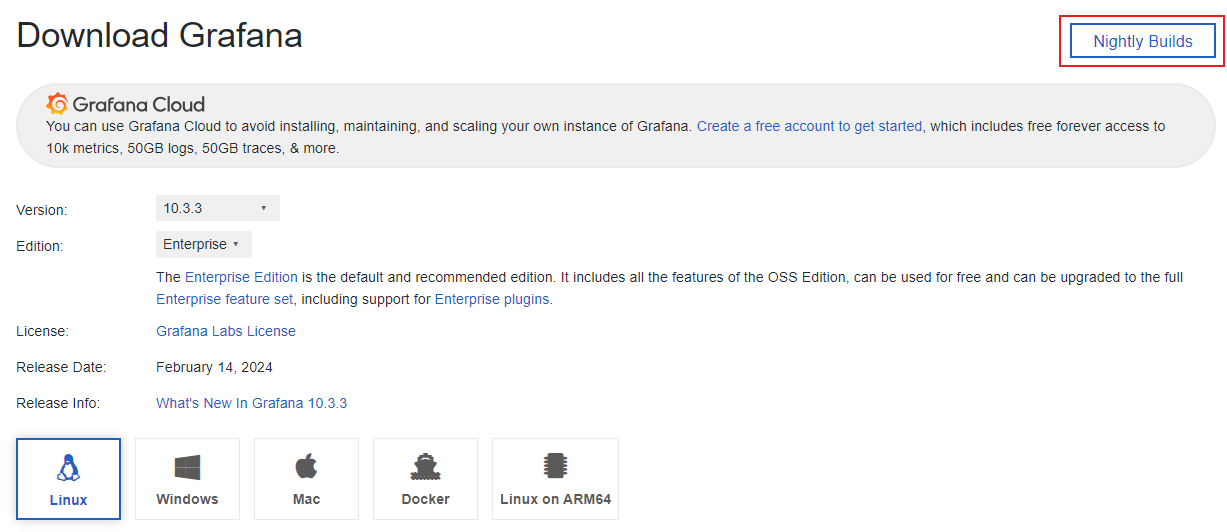The width and height of the screenshot is (1227, 532).
Task: Open the Enterprise Edition link
Action: (x=241, y=277)
